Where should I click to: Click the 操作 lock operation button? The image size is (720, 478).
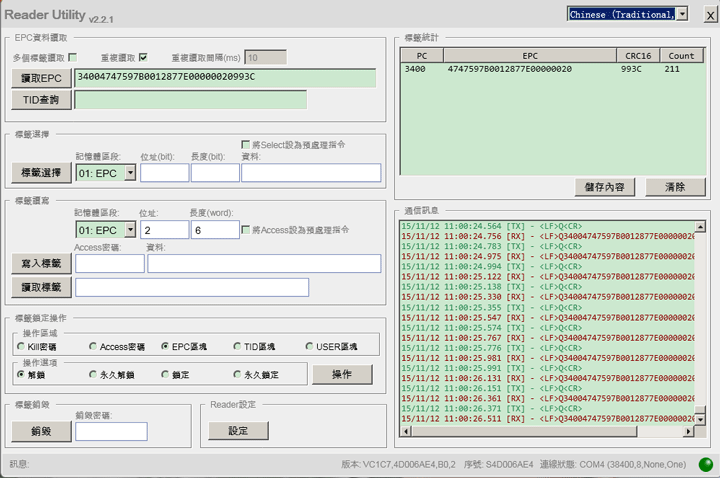point(342,374)
